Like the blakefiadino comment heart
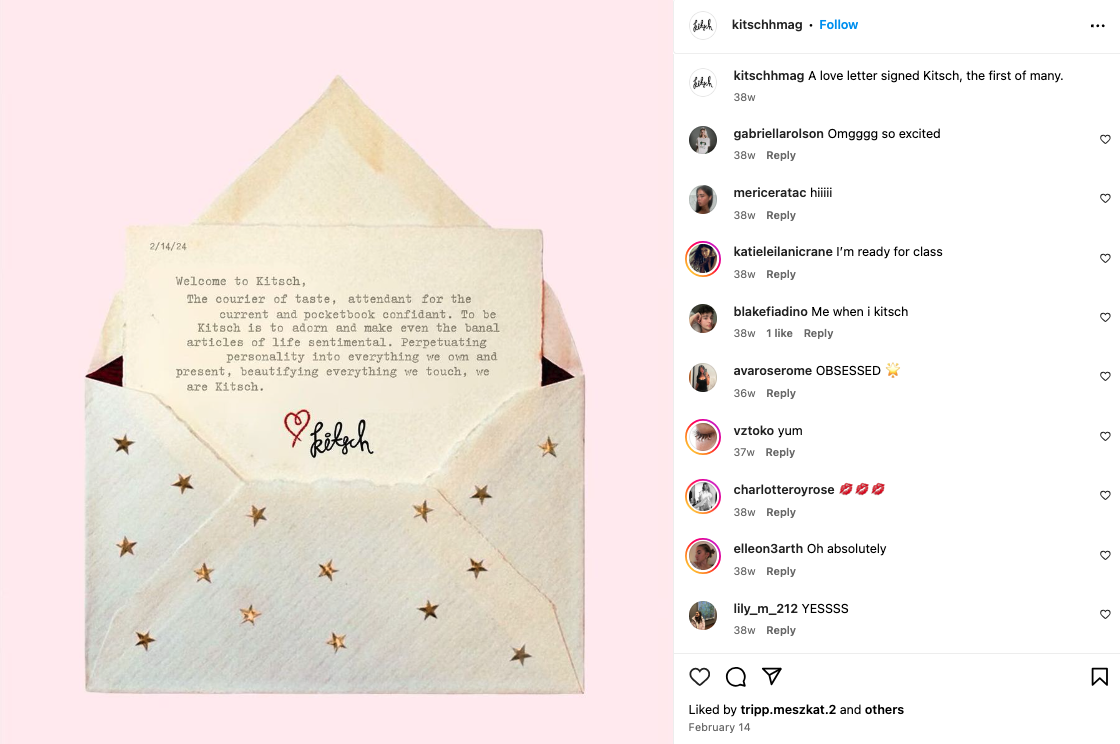The width and height of the screenshot is (1120, 744). click(x=1105, y=317)
